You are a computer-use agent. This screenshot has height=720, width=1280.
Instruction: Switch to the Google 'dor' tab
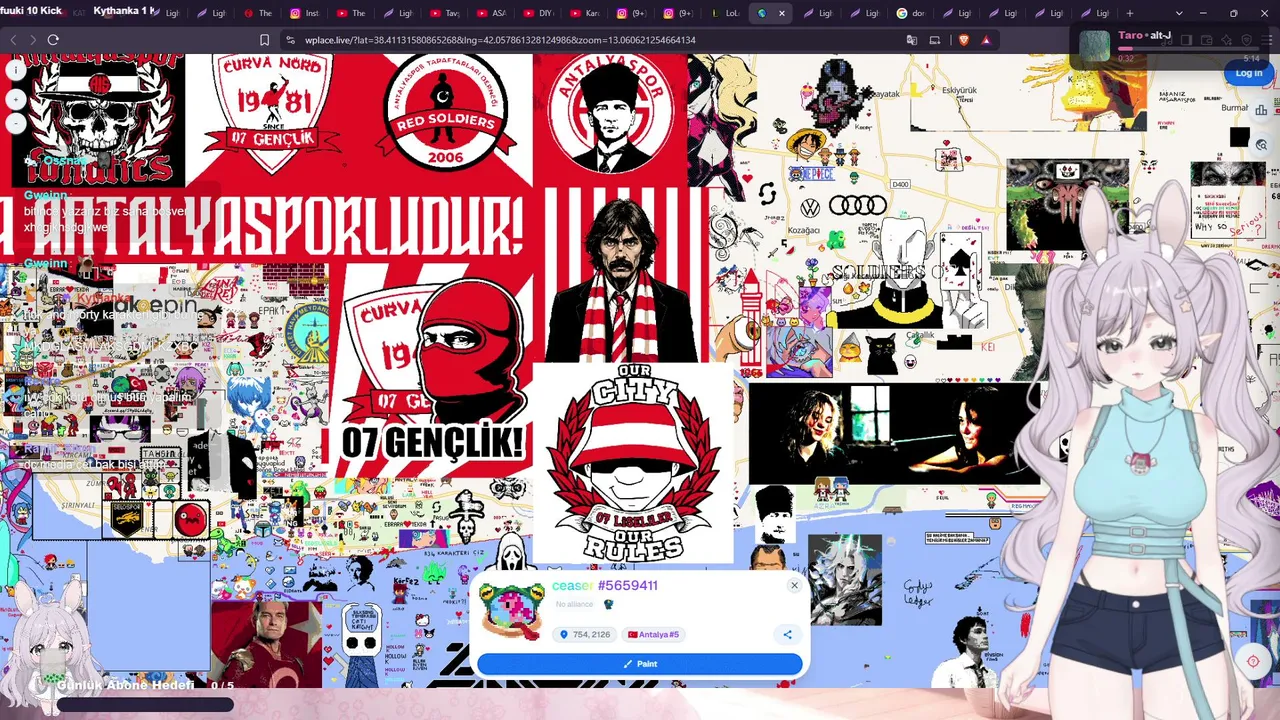(910, 13)
